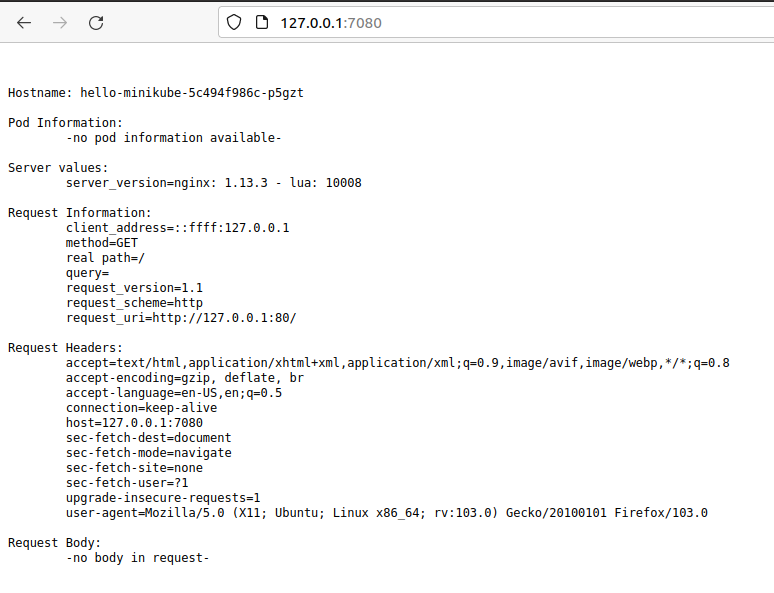Screen dimensions: 774x593
Task: Click the Server values heading
Action: coord(58,168)
